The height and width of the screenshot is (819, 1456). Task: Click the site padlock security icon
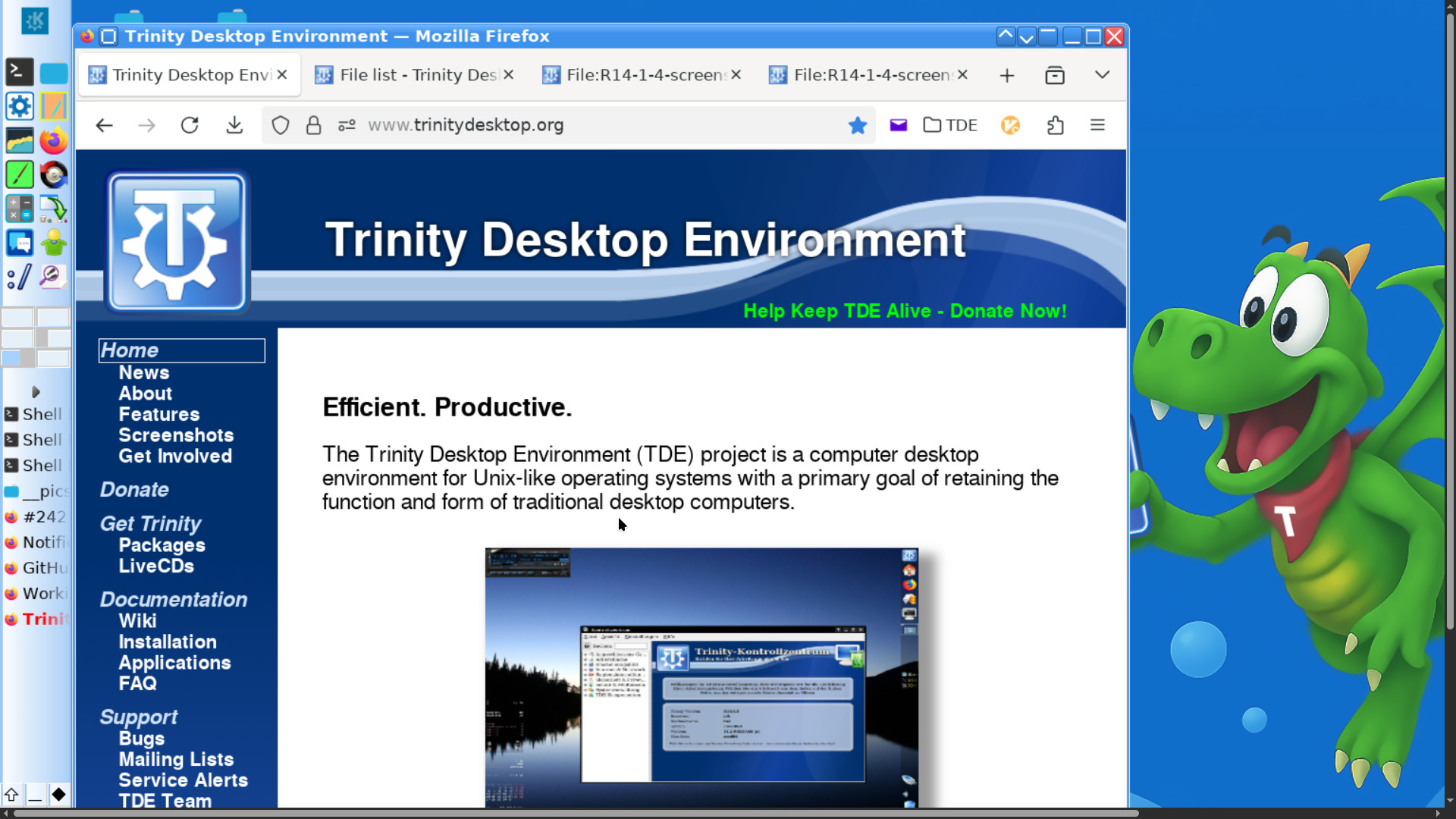[313, 125]
